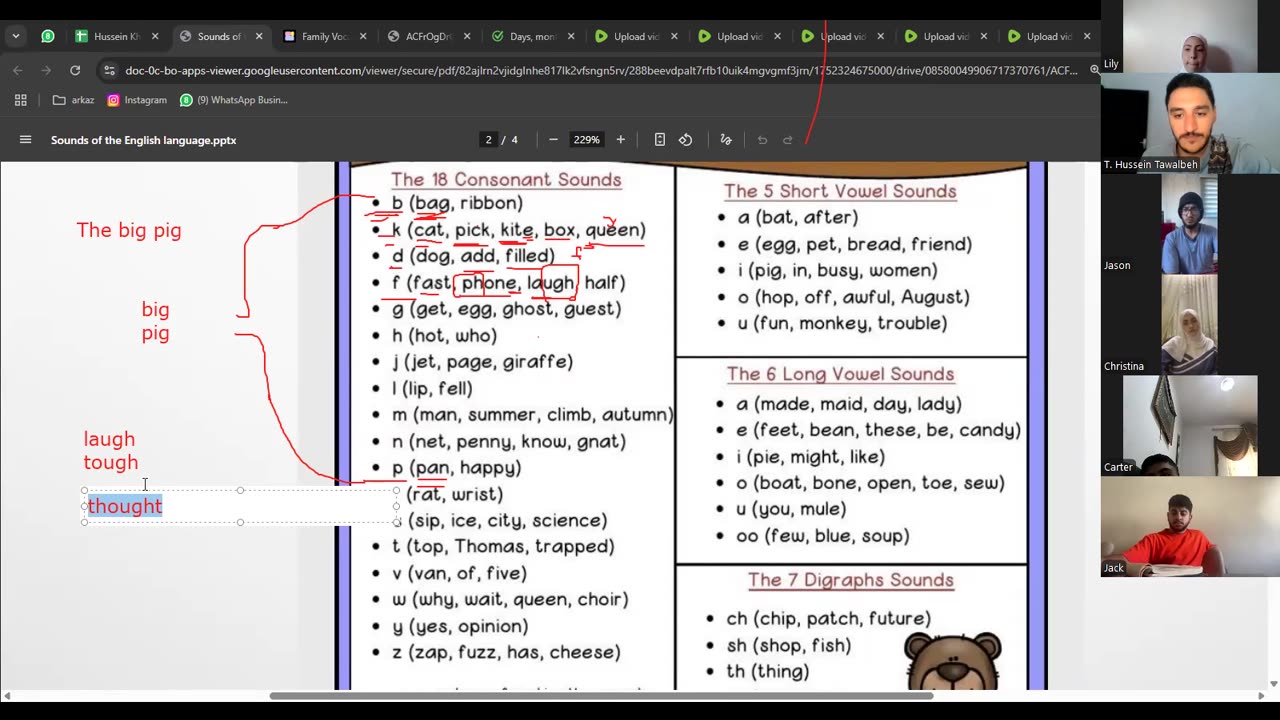The width and height of the screenshot is (1280, 720).
Task: Click the heading The 18 Consonant Sounds
Action: click(x=506, y=180)
